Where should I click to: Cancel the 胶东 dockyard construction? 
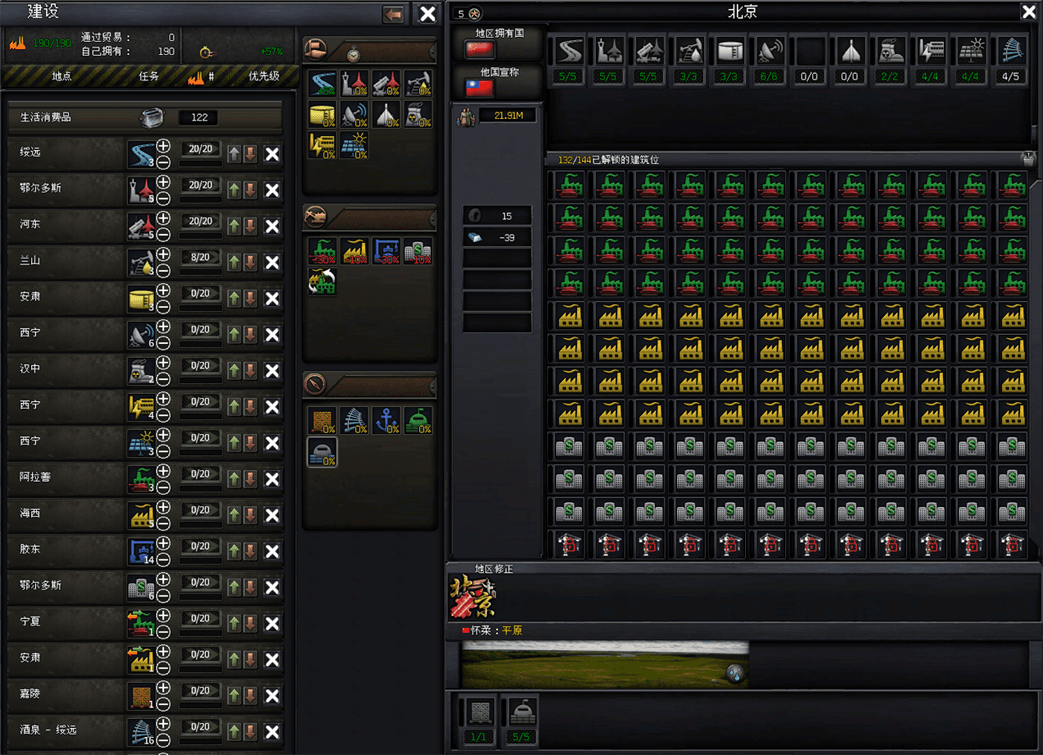[272, 551]
